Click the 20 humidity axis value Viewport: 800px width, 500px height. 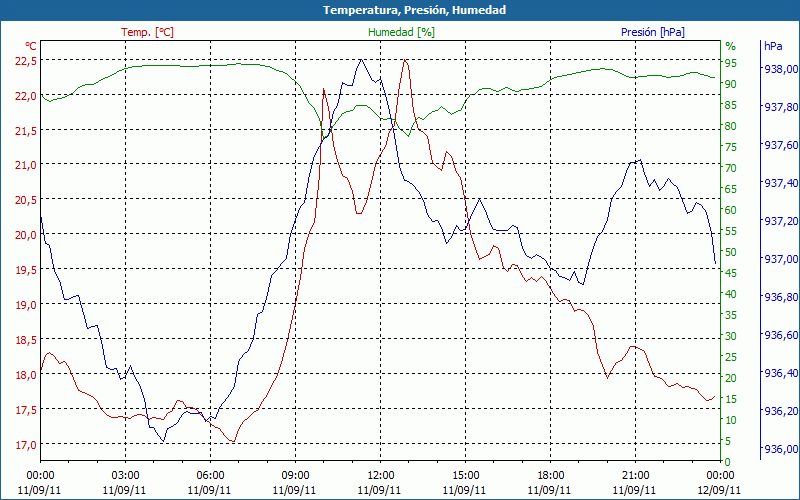tap(731, 378)
